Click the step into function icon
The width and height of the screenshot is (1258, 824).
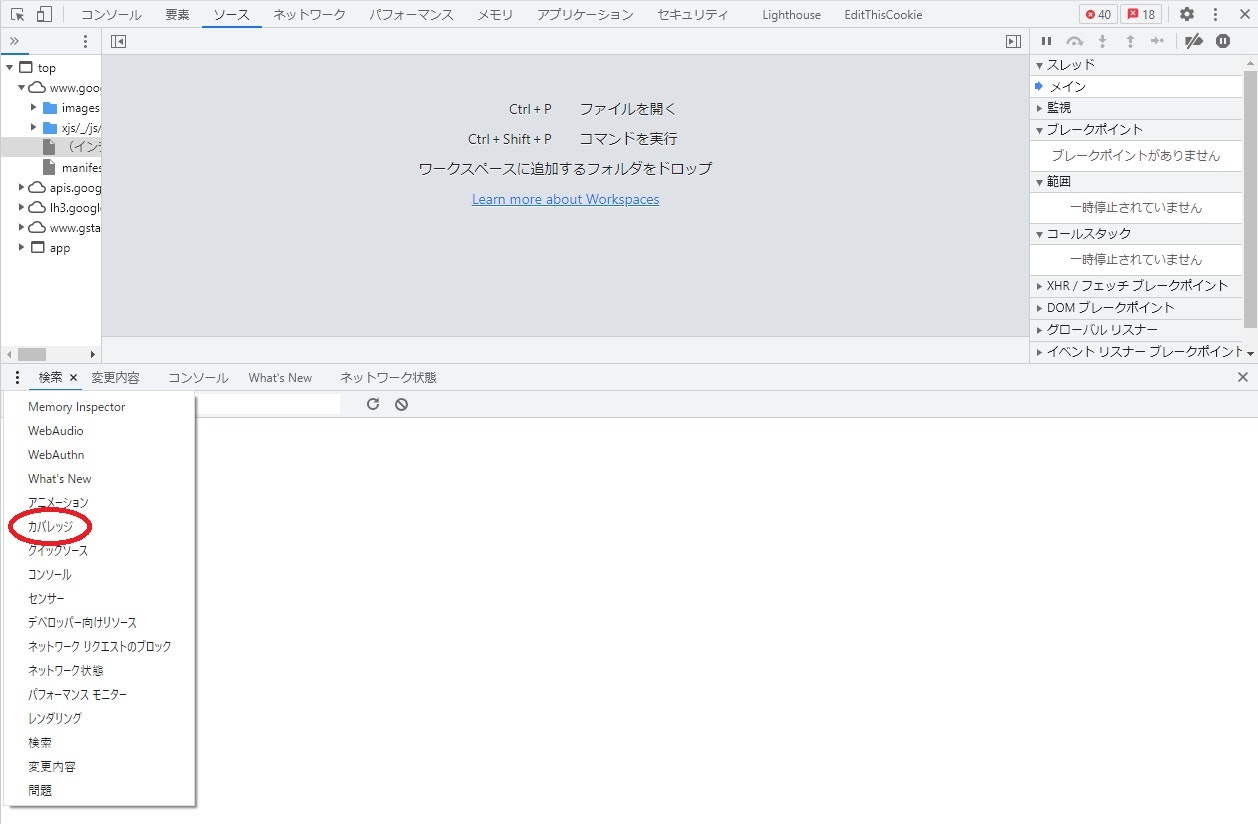tap(1103, 41)
